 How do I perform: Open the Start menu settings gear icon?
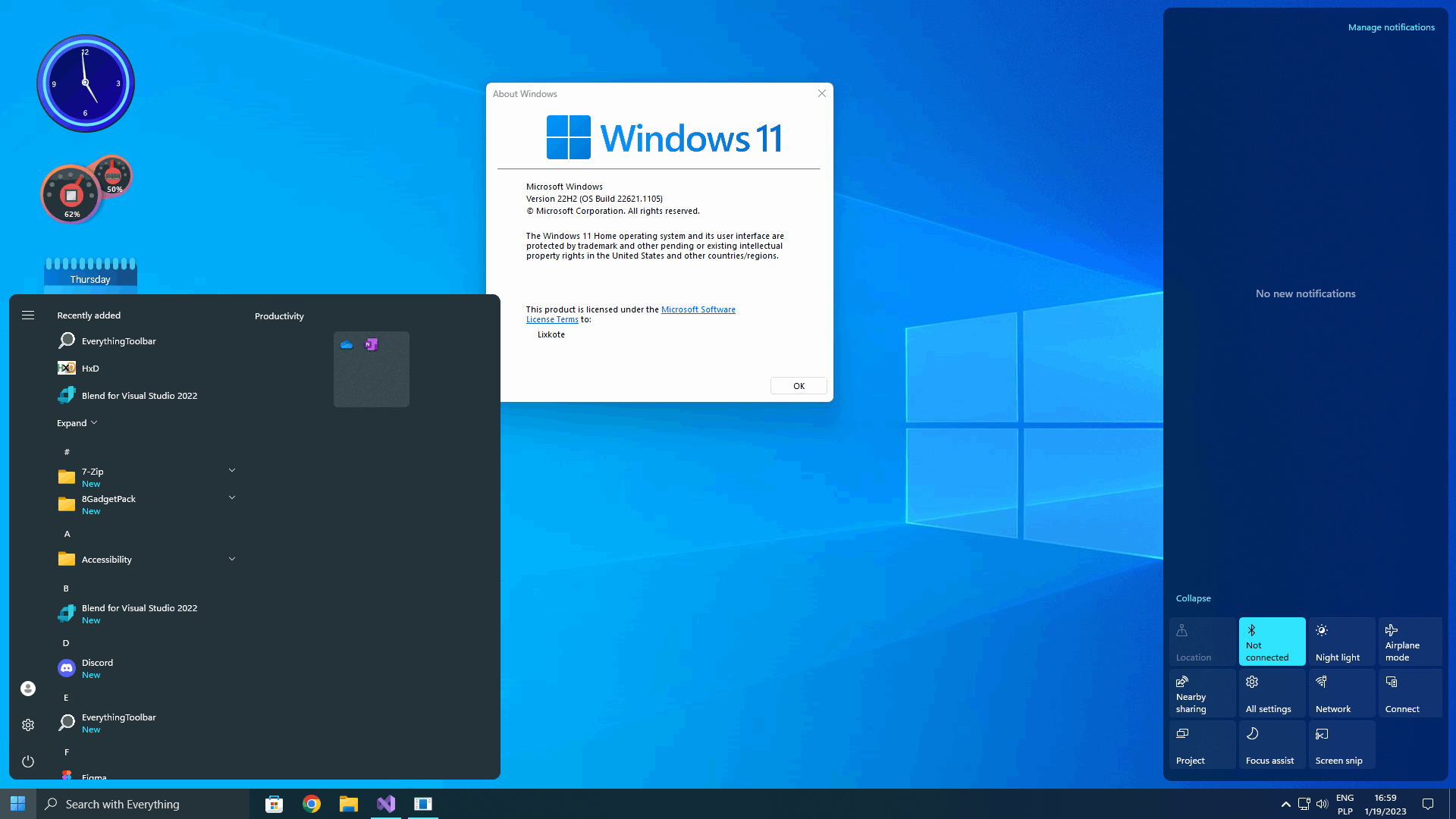[x=28, y=725]
